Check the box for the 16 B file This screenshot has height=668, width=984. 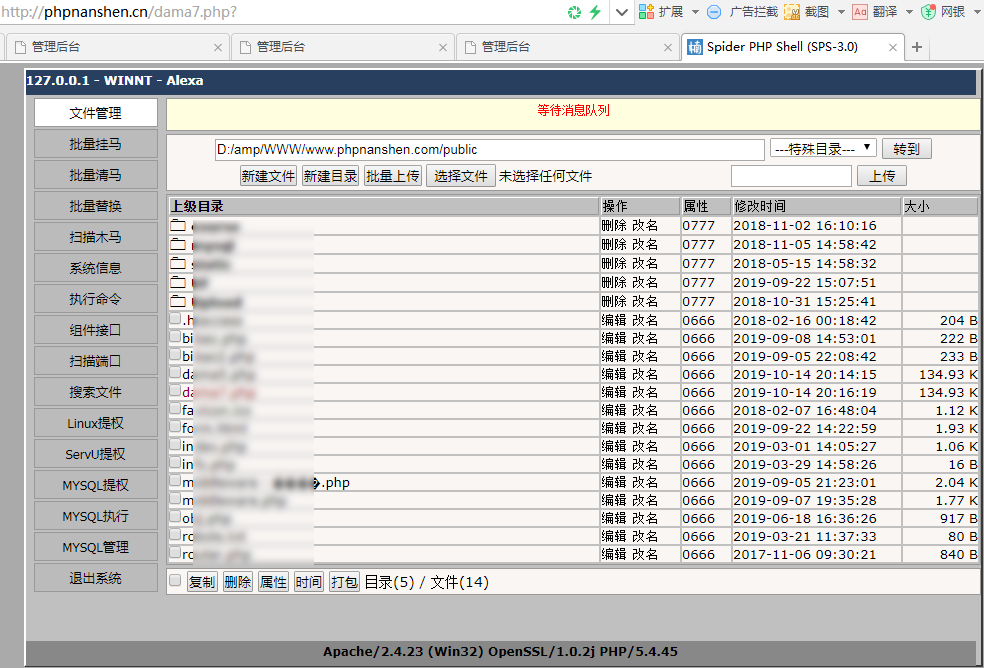pyautogui.click(x=175, y=463)
